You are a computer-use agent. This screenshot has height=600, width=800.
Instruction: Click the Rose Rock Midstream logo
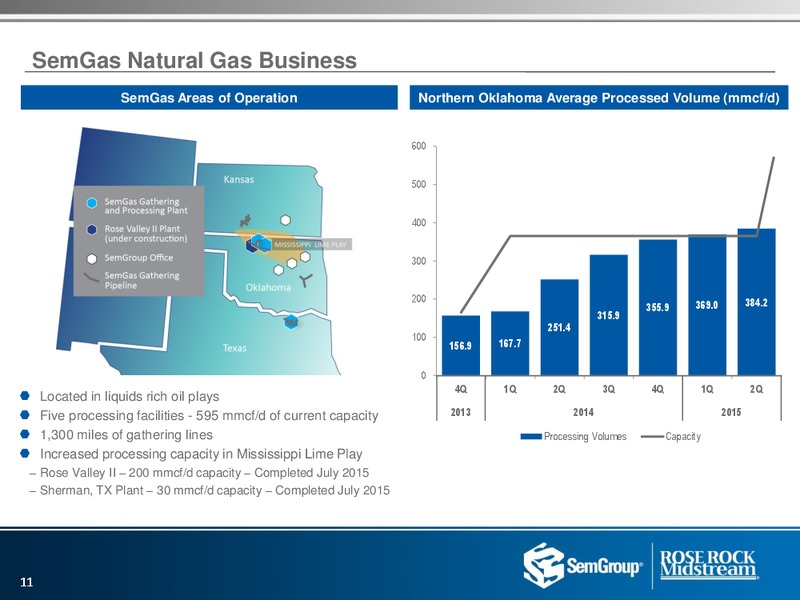click(x=708, y=565)
